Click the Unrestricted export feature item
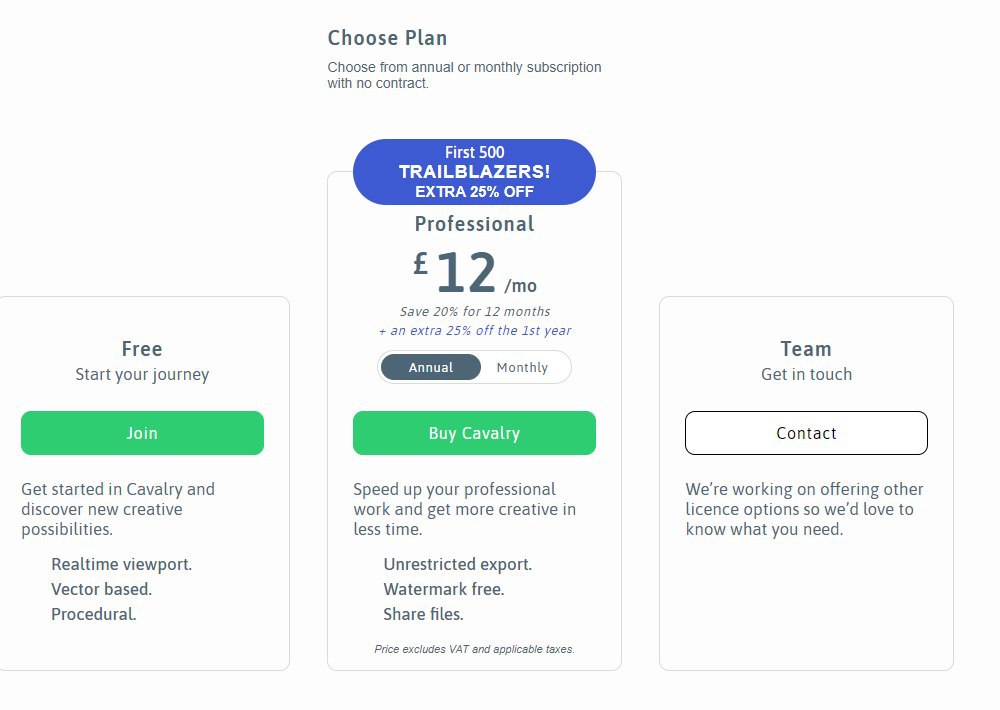Screen dimensions: 1000x710 (457, 564)
